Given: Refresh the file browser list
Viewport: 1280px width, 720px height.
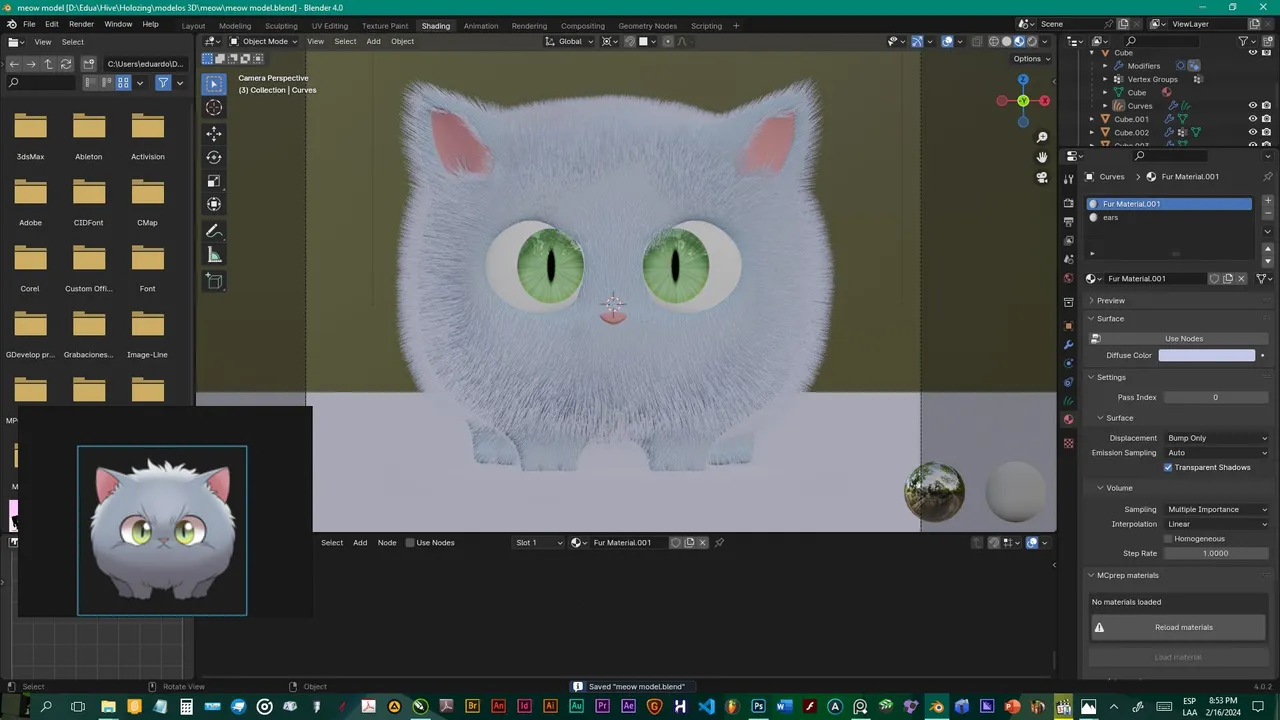Looking at the screenshot, I should 66,64.
